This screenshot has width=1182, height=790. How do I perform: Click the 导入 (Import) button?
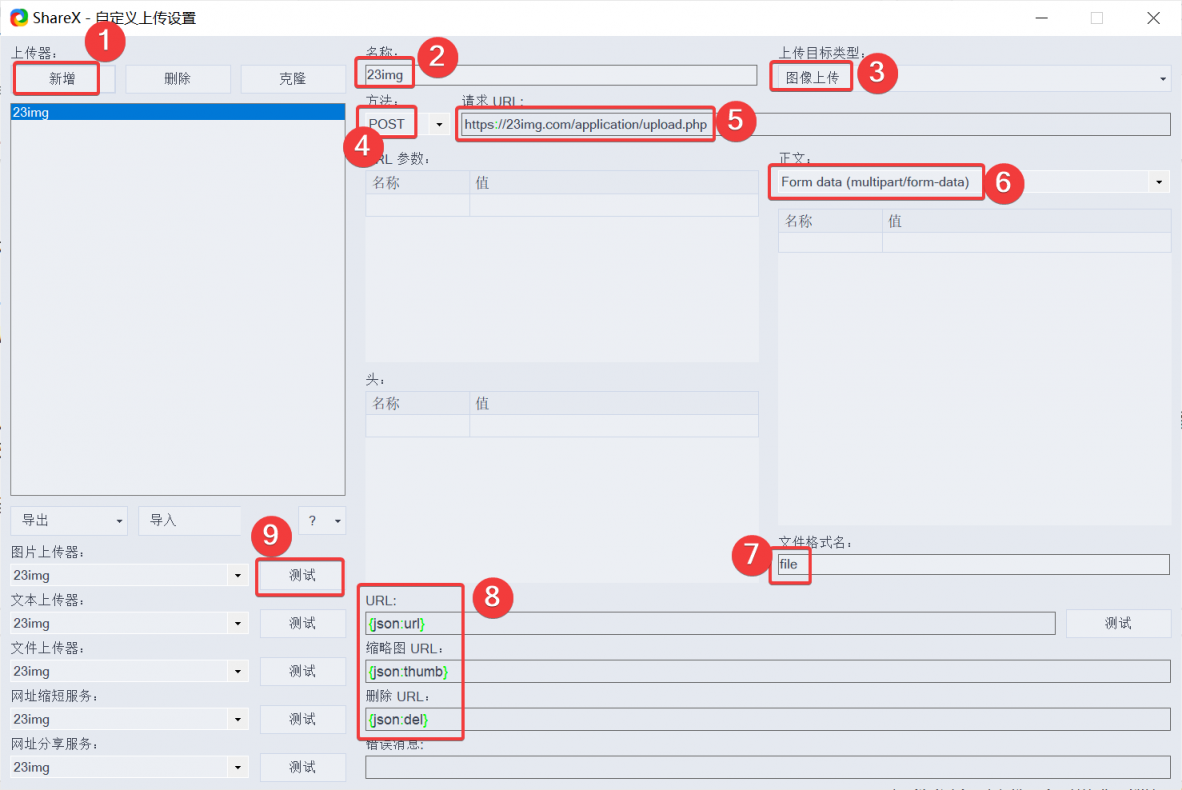(x=189, y=521)
